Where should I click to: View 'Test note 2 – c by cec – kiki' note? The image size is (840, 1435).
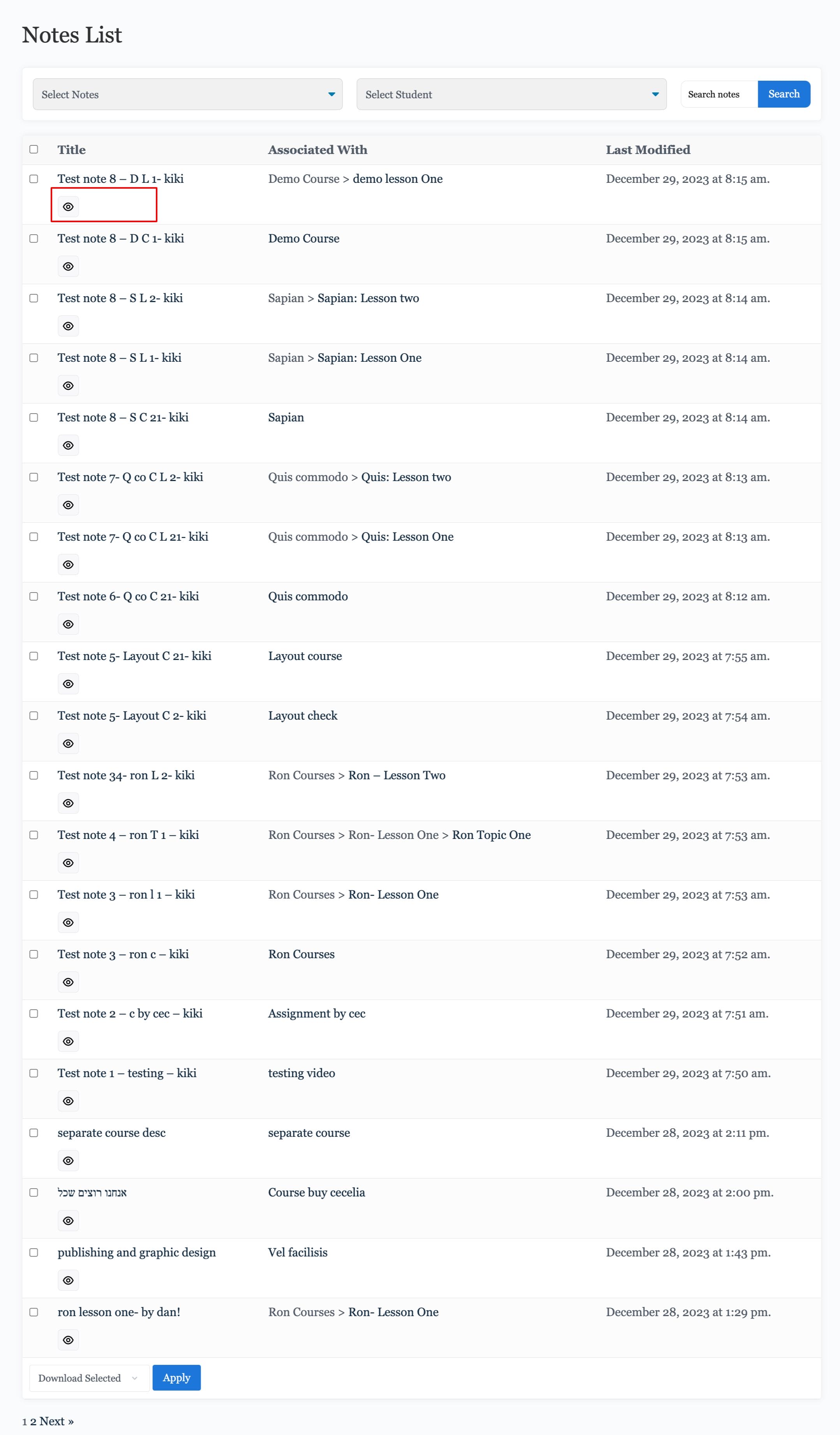pyautogui.click(x=68, y=1042)
